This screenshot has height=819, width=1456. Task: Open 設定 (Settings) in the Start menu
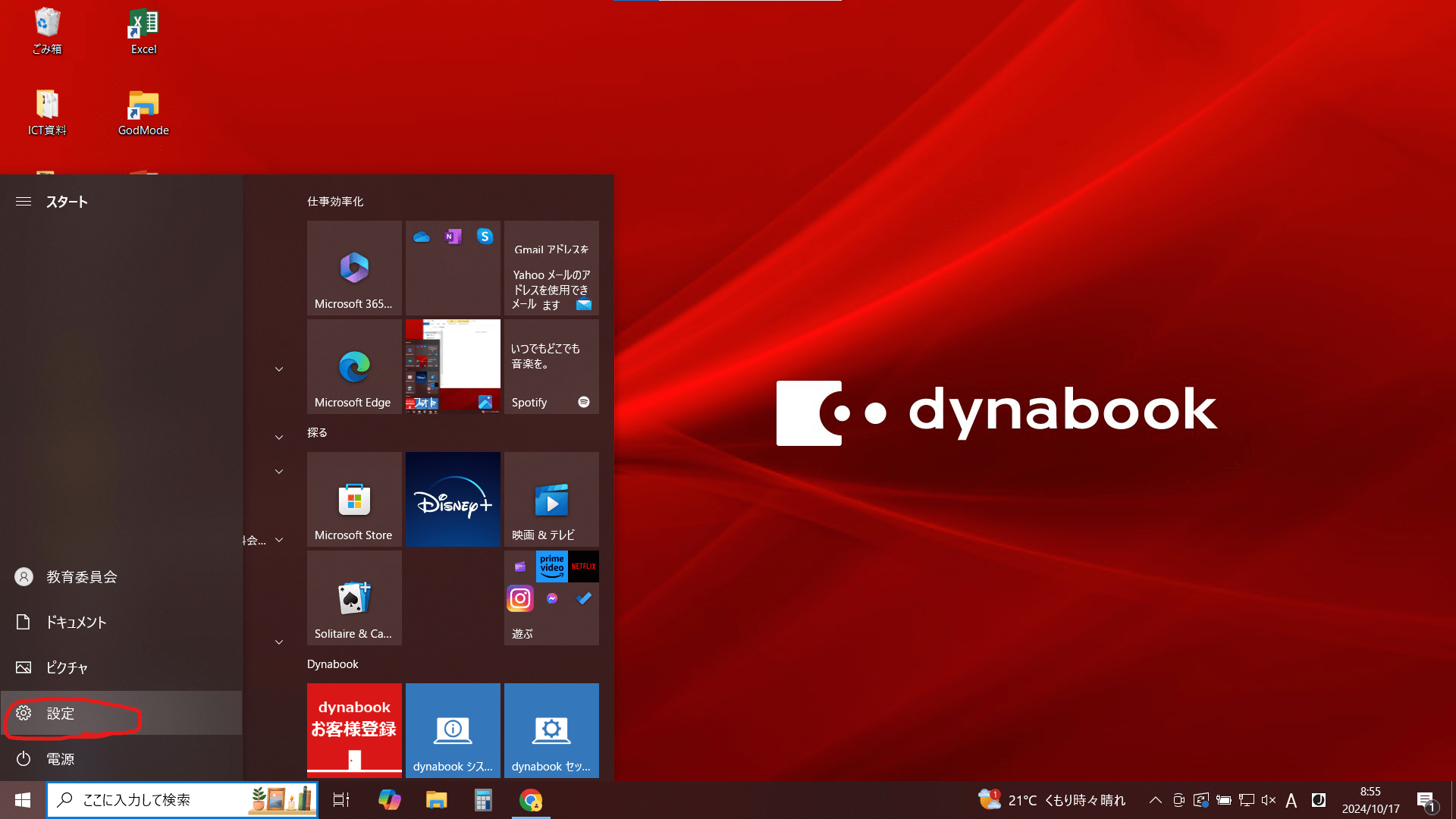pyautogui.click(x=121, y=713)
